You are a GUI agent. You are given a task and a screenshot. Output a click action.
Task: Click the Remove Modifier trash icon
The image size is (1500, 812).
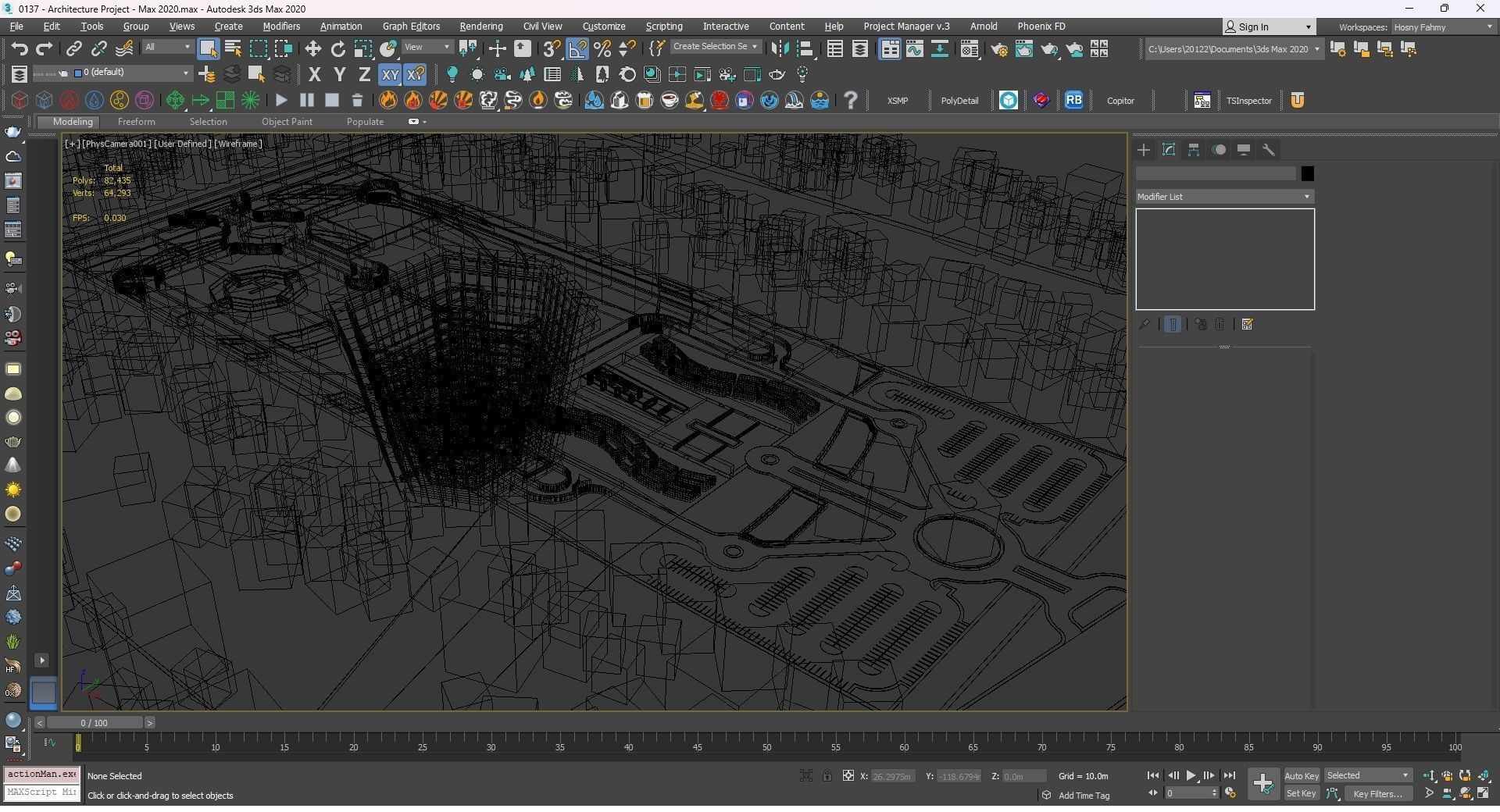[x=1220, y=325]
